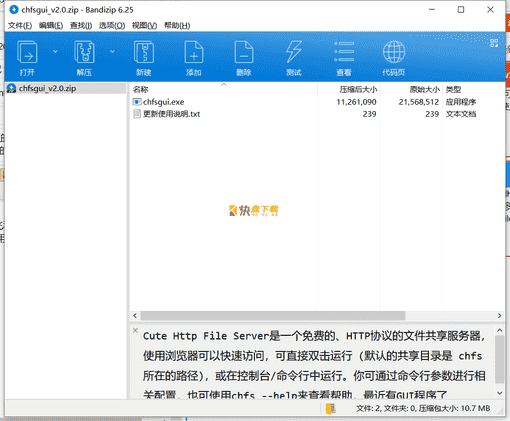Click the Cute Http File Server description text
510x421 pixels.
[x=314, y=365]
